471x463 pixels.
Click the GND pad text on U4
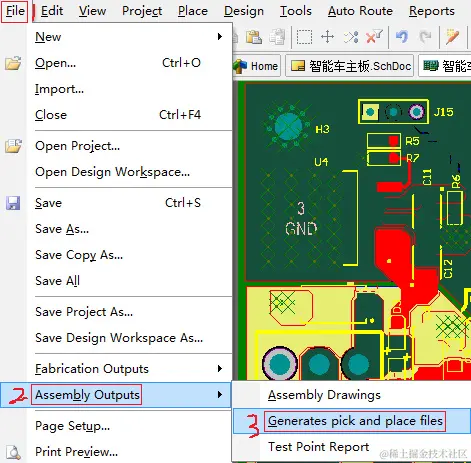(x=301, y=229)
